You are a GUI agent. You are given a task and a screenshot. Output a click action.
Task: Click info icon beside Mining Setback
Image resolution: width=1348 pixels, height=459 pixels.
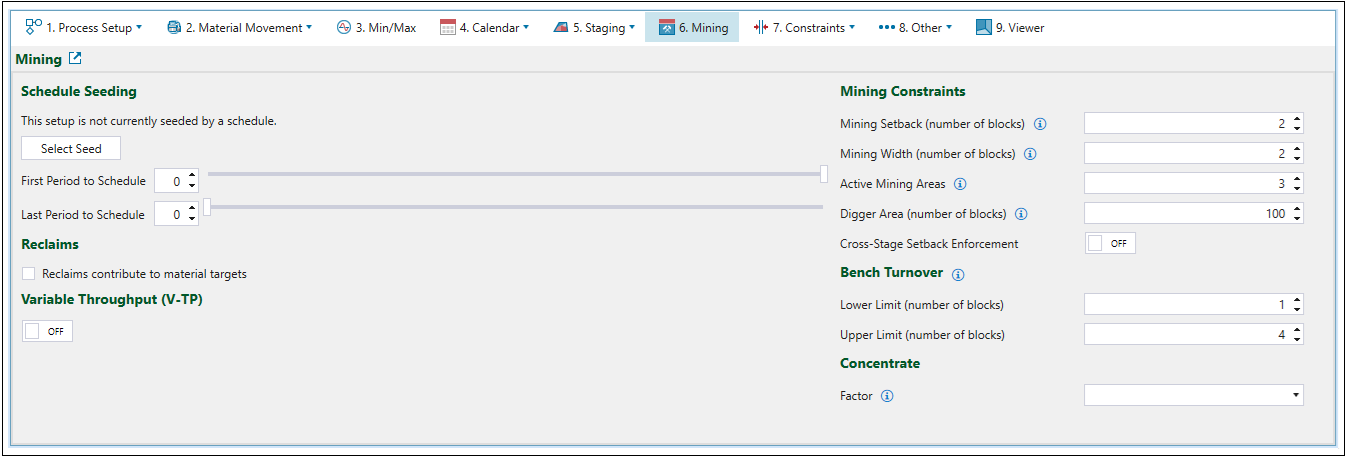(1040, 124)
